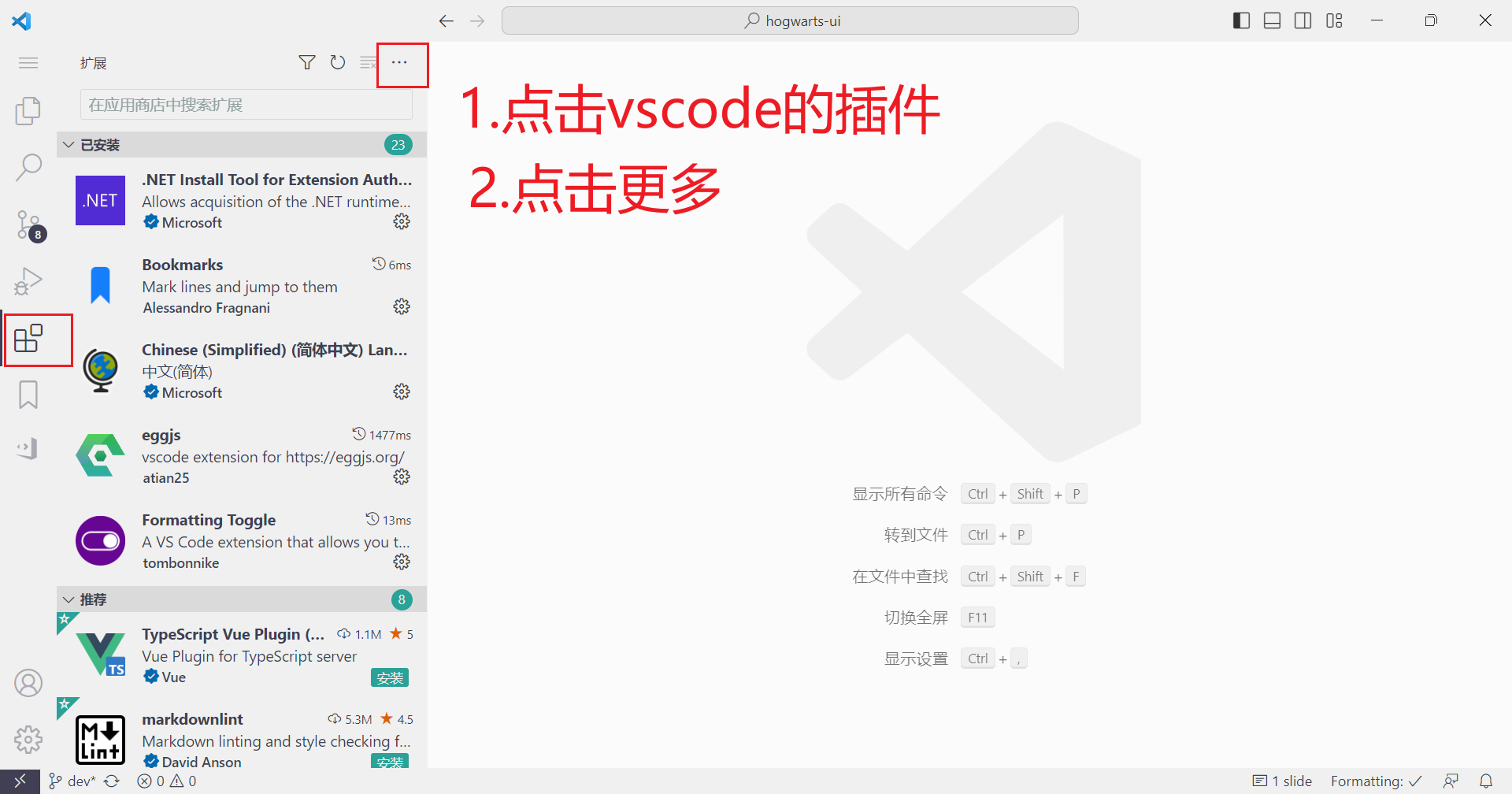The width and height of the screenshot is (1512, 794).
Task: Open the hamburger application menu
Action: 28,62
